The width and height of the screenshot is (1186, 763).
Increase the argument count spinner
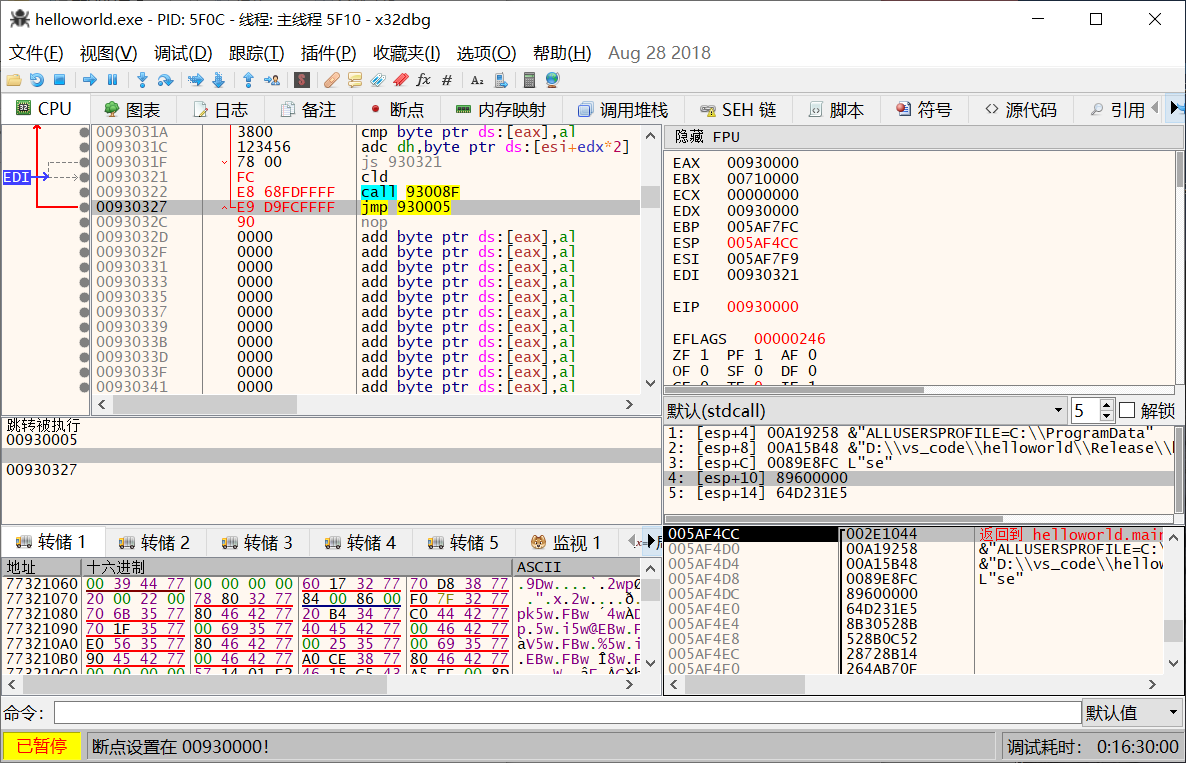1107,405
